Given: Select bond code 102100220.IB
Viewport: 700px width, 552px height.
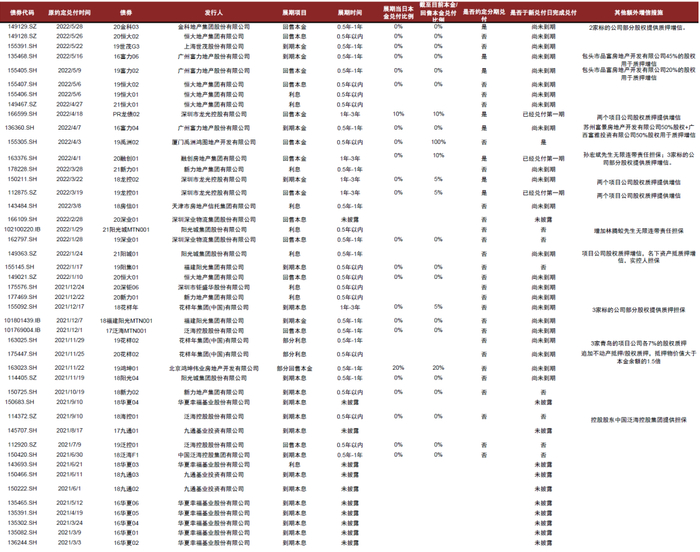Looking at the screenshot, I should pyautogui.click(x=22, y=229).
